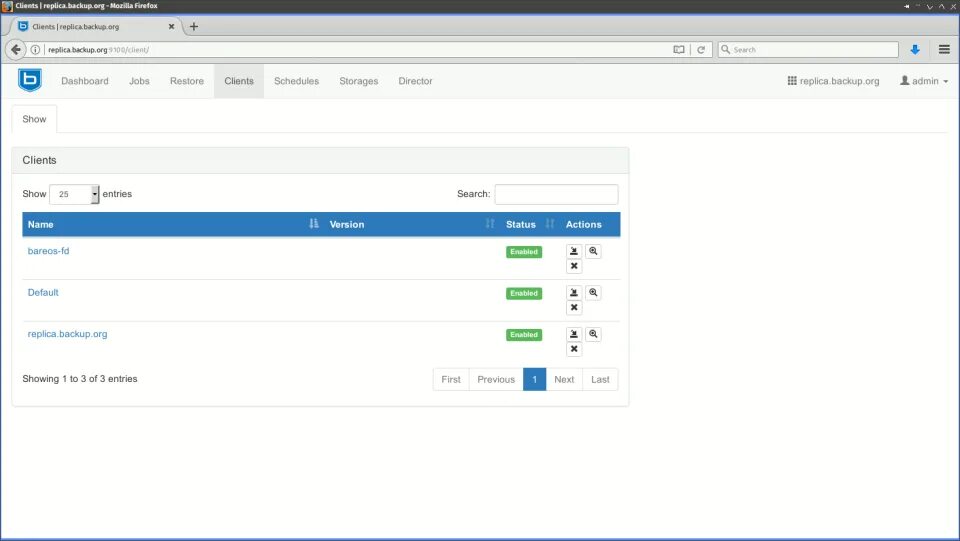Sort table by Status column
The width and height of the screenshot is (960, 541).
tap(530, 225)
